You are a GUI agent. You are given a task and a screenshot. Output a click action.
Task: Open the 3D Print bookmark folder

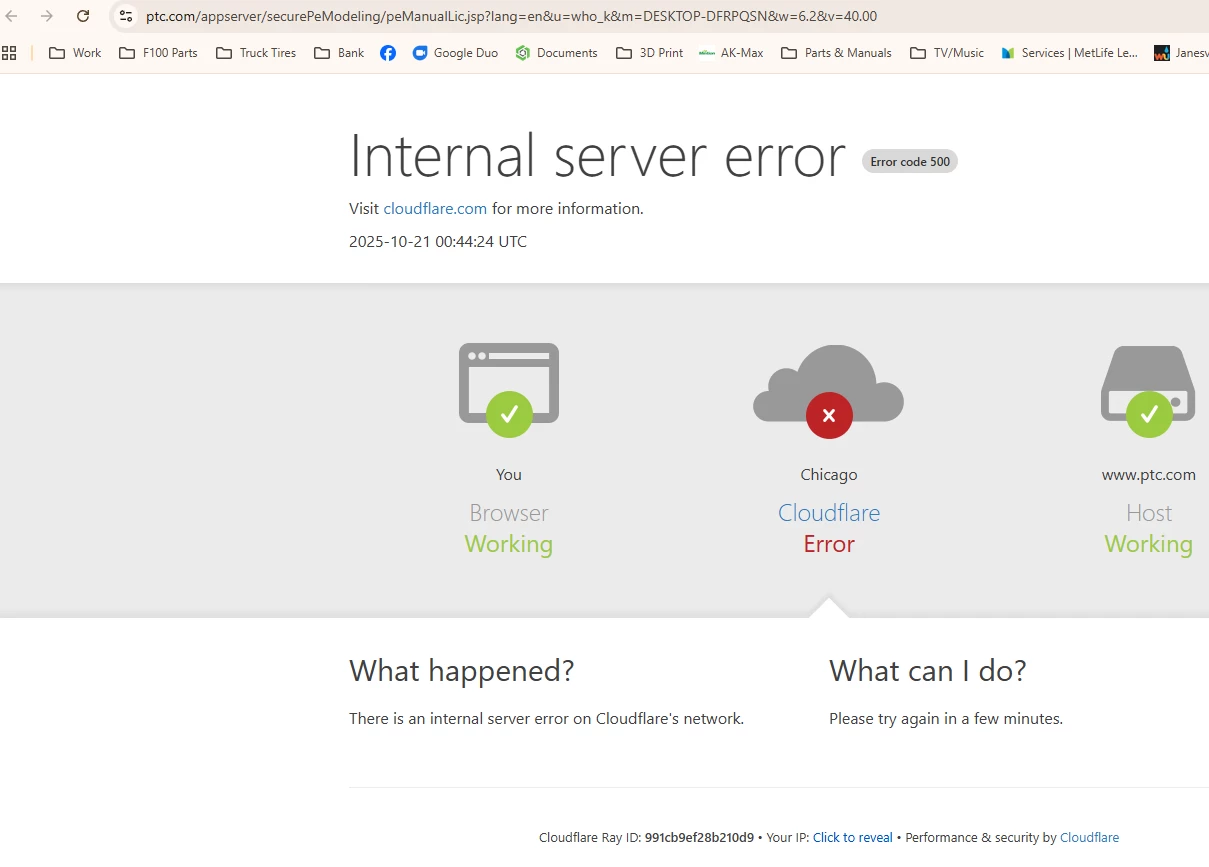point(649,53)
